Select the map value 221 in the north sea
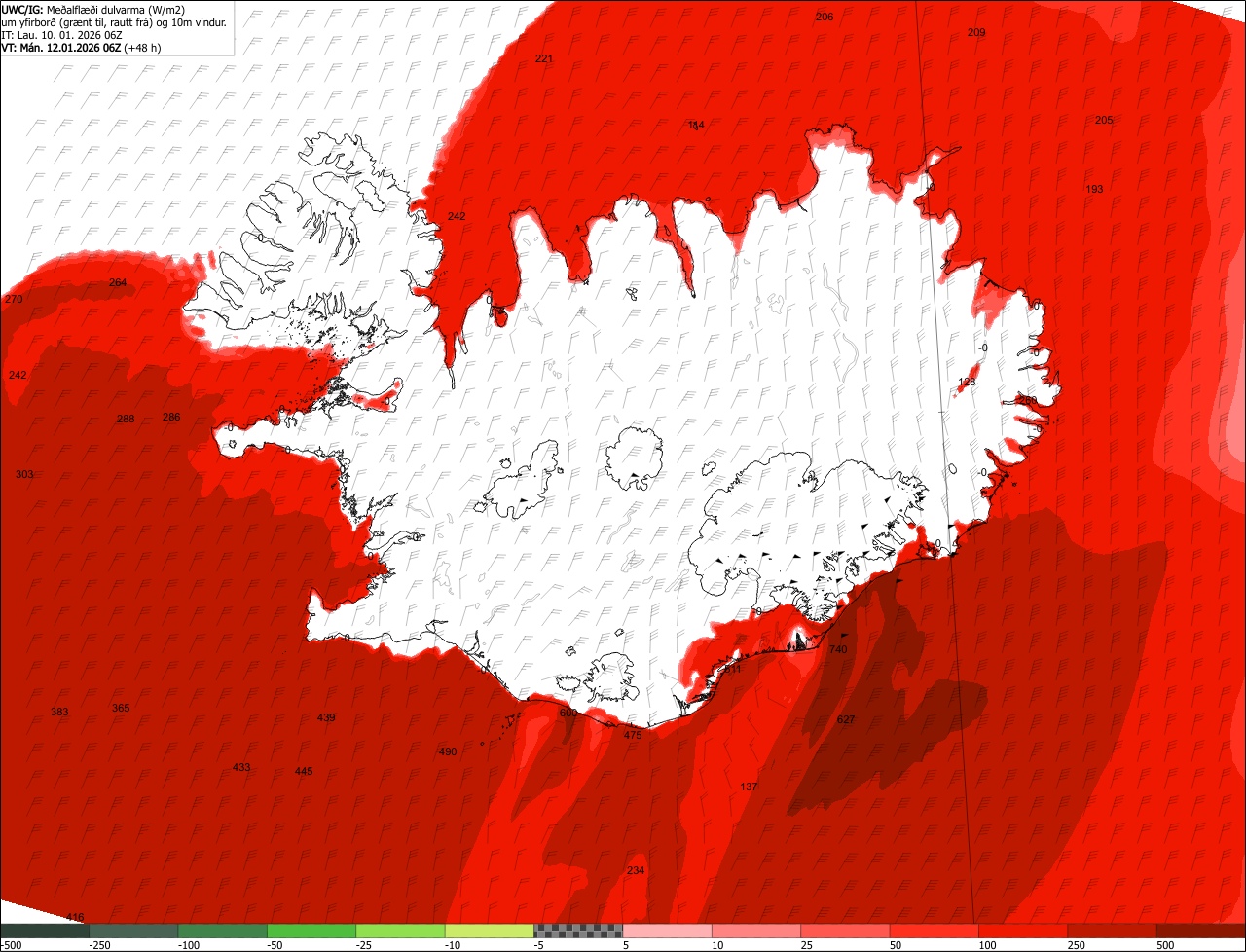The width and height of the screenshot is (1246, 952). point(544,58)
